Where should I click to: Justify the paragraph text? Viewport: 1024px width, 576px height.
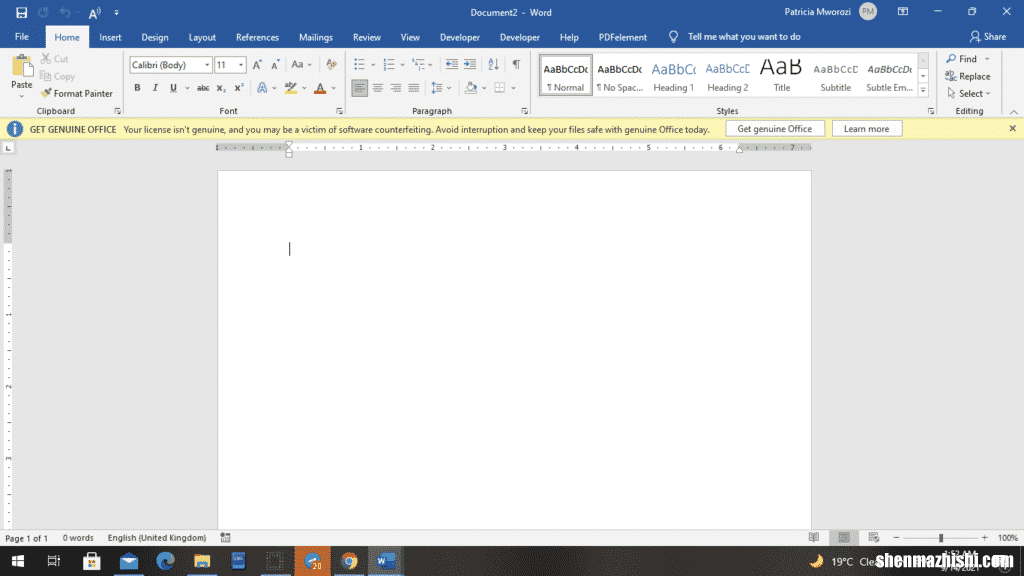coord(413,88)
